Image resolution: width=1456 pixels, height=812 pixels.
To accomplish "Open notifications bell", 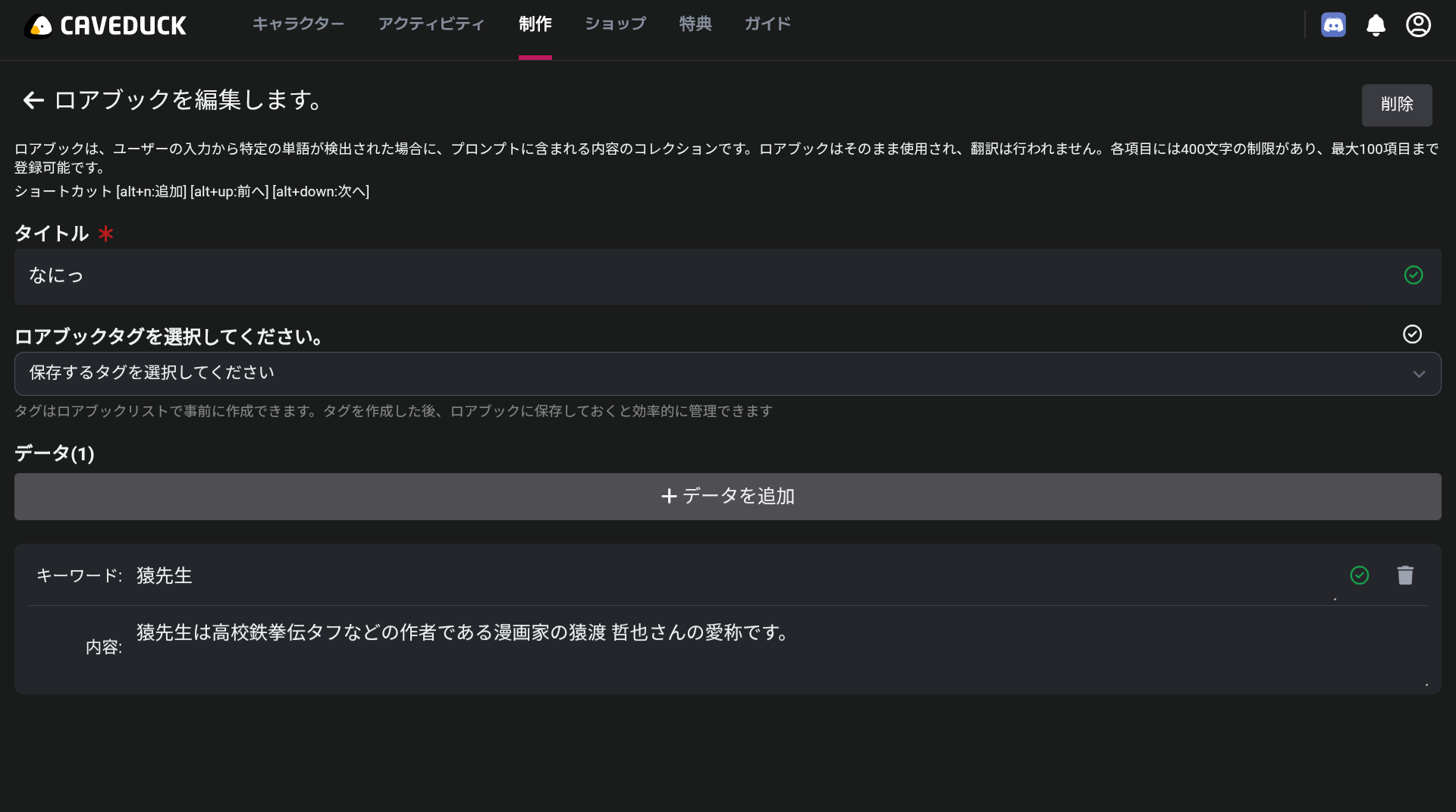I will point(1376,25).
